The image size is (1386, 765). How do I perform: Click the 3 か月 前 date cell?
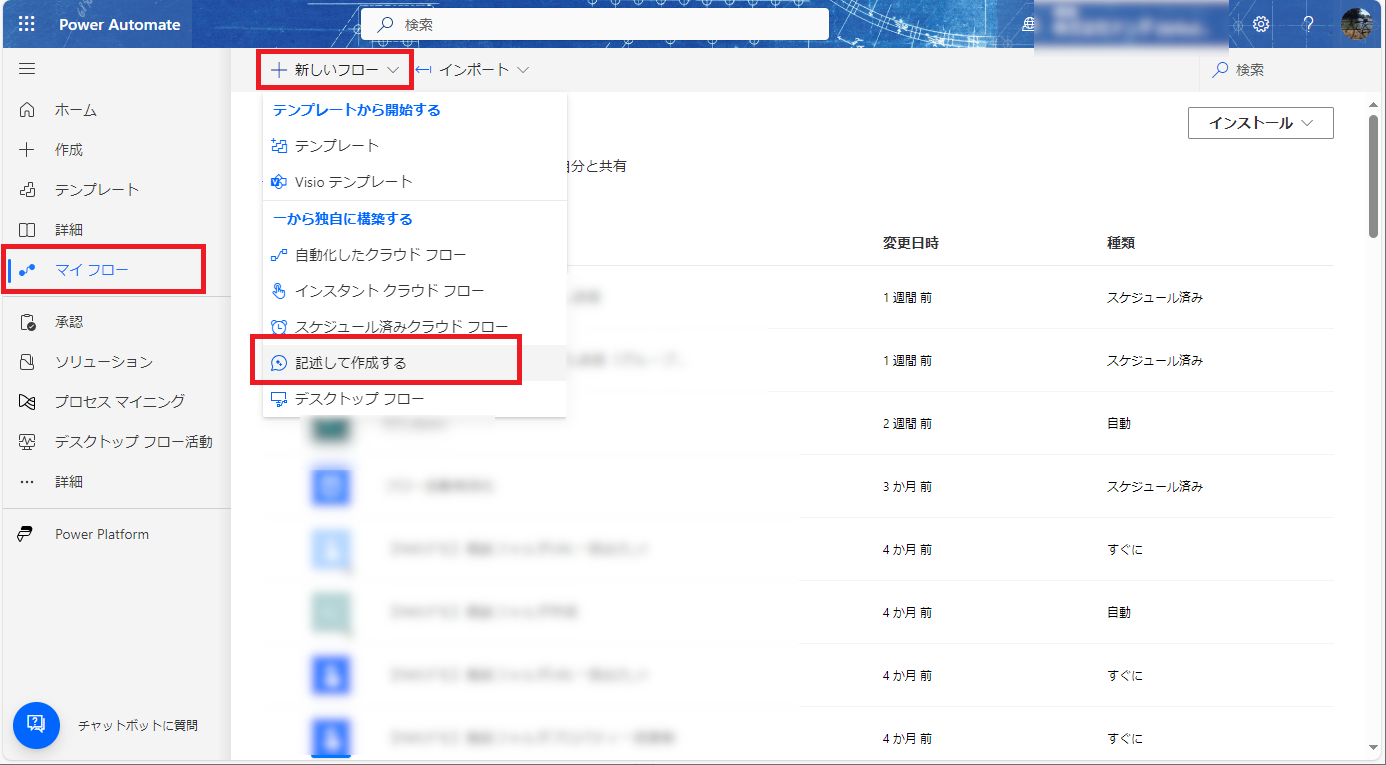pyautogui.click(x=907, y=487)
